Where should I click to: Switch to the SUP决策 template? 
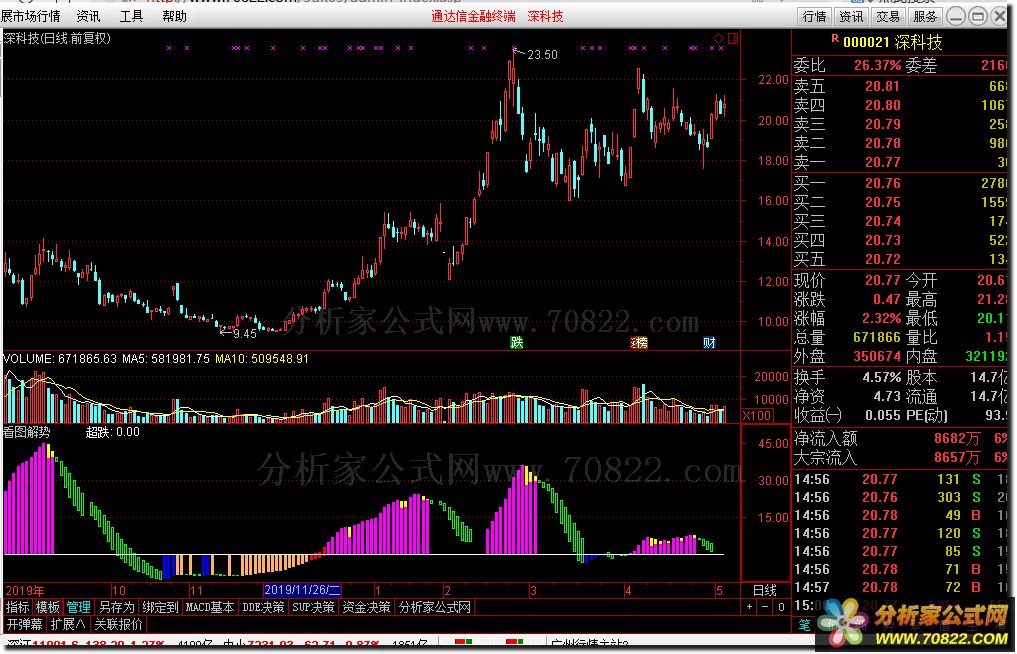point(313,607)
